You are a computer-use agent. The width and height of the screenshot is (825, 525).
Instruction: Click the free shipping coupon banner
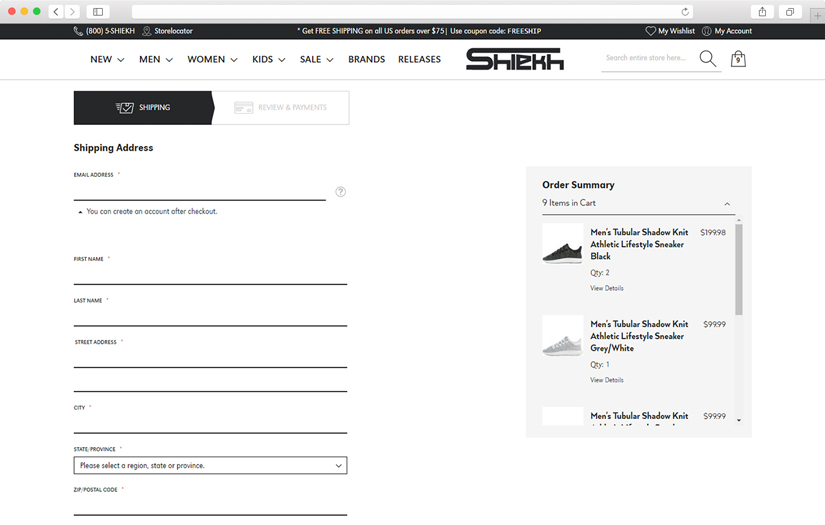pos(419,31)
